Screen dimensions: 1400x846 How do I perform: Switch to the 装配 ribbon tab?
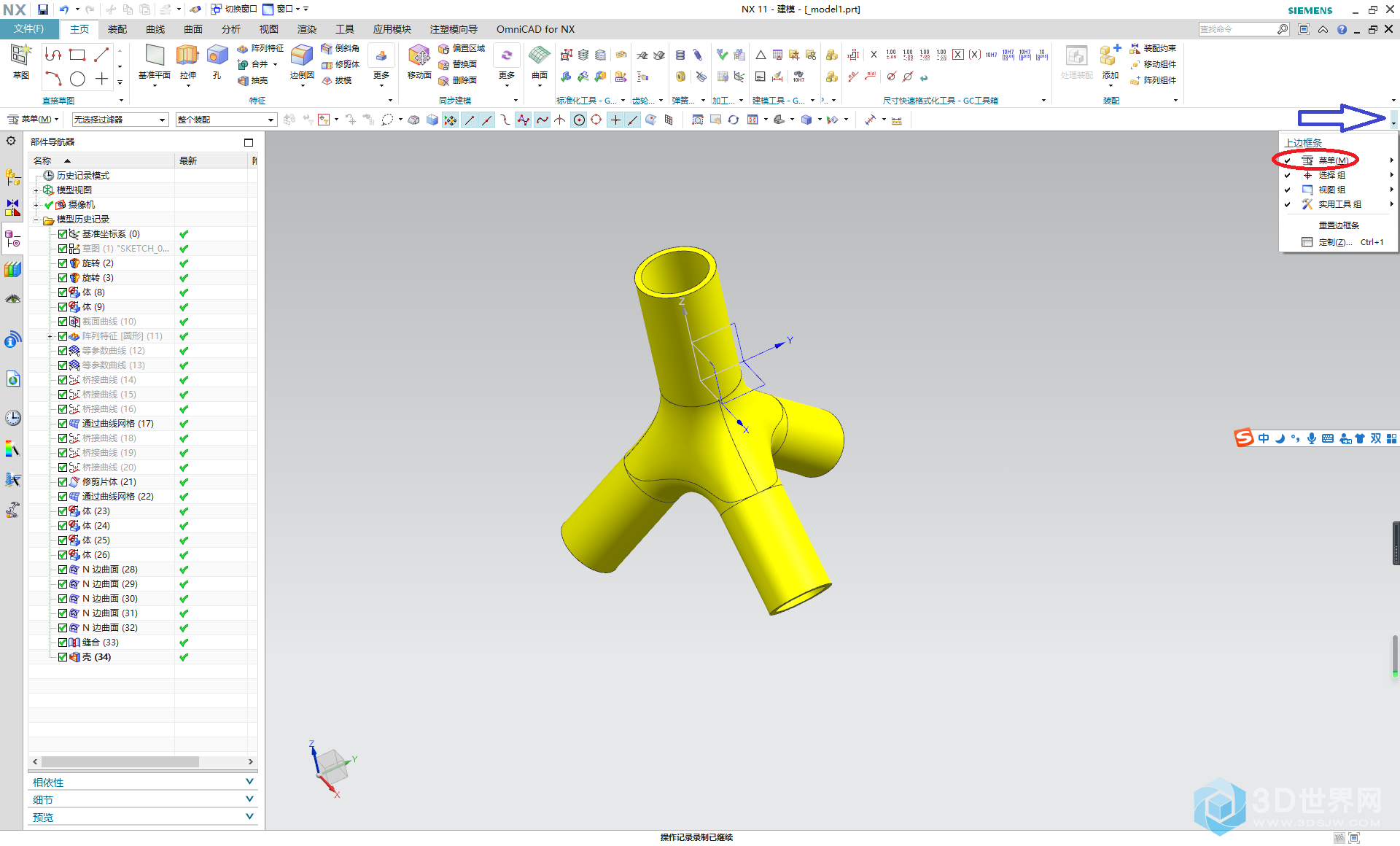click(117, 29)
